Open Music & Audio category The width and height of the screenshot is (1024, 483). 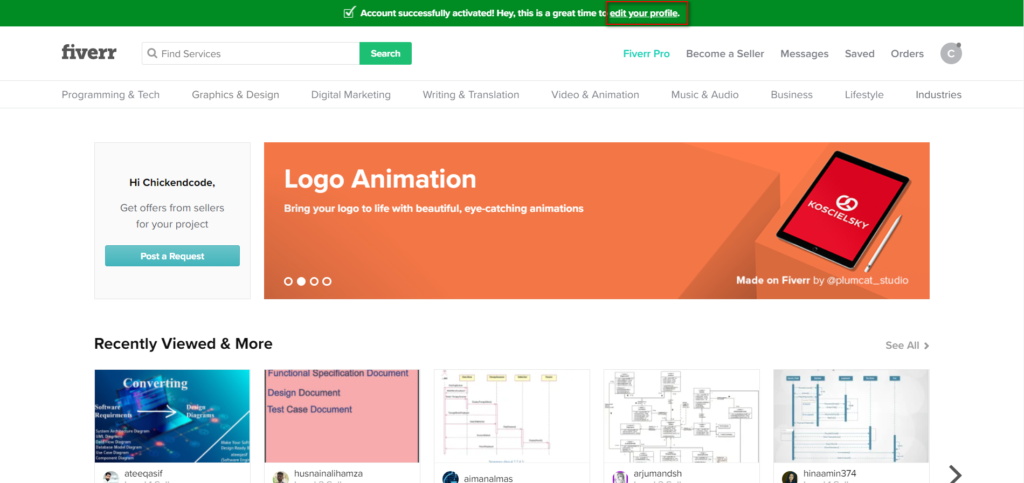pos(705,95)
